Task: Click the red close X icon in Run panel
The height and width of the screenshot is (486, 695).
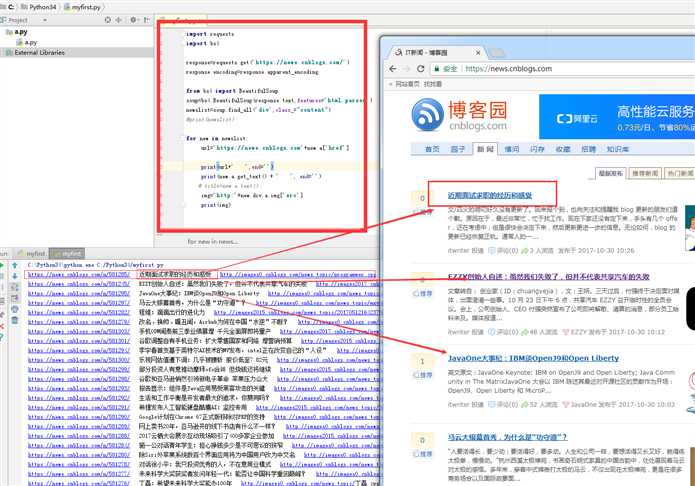Action: (2, 326)
